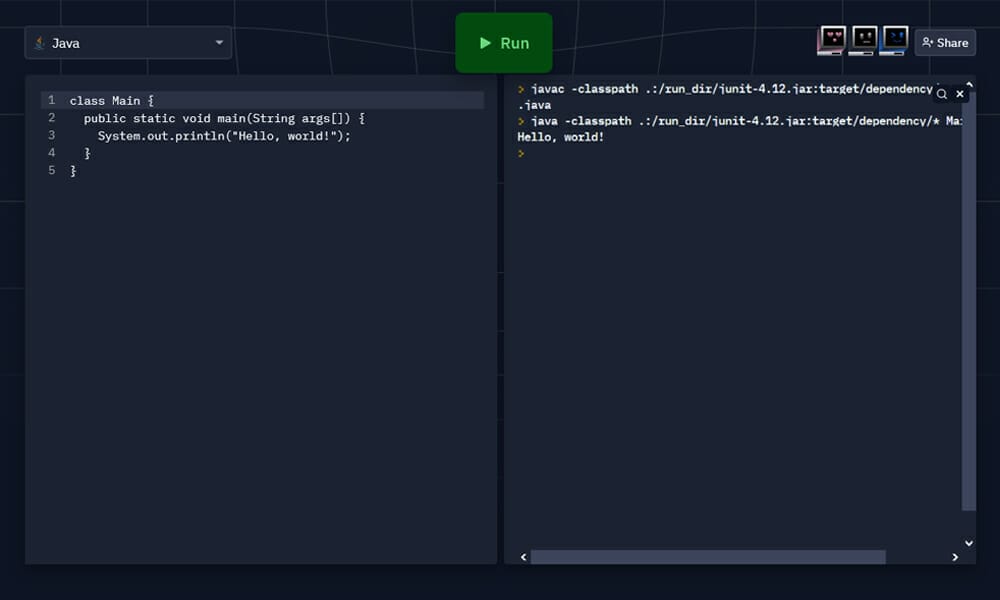
Task: Click the empty console prompt line
Action: [521, 154]
